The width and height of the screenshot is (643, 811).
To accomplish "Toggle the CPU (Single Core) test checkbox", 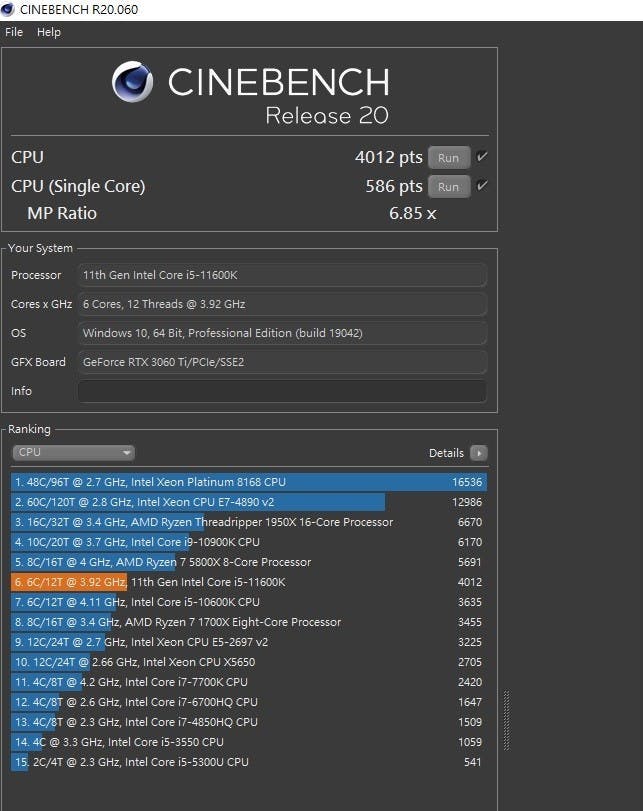I will 482,186.
